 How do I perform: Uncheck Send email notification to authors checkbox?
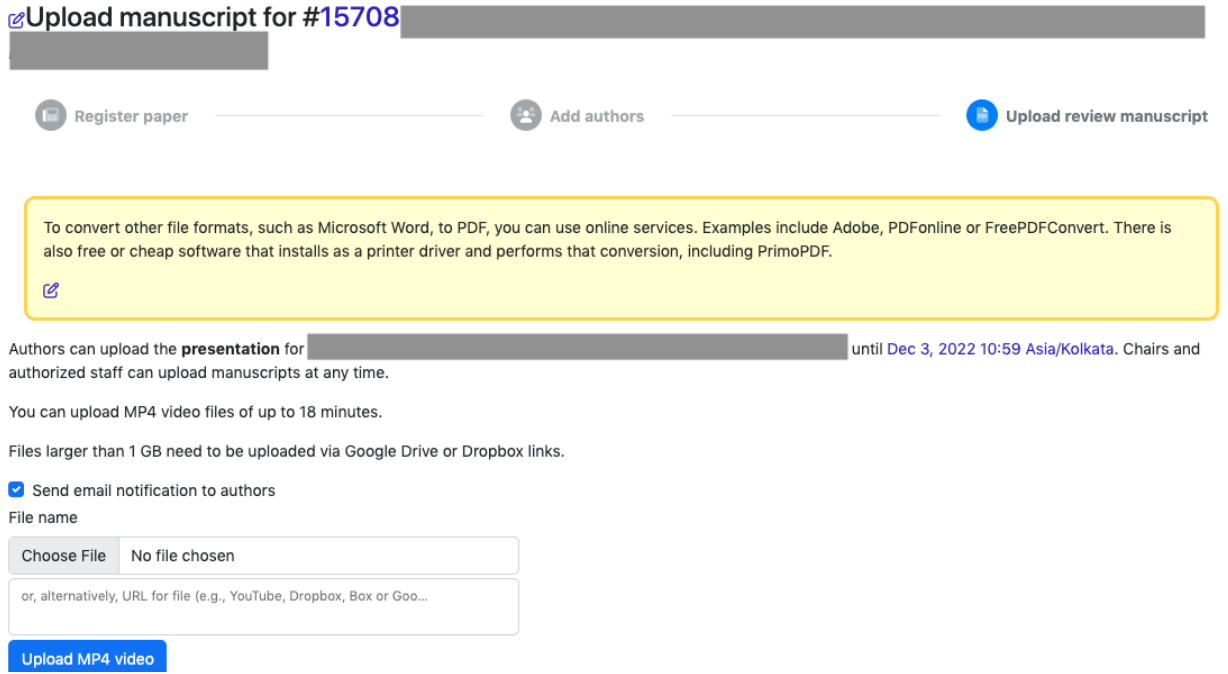pyautogui.click(x=16, y=490)
